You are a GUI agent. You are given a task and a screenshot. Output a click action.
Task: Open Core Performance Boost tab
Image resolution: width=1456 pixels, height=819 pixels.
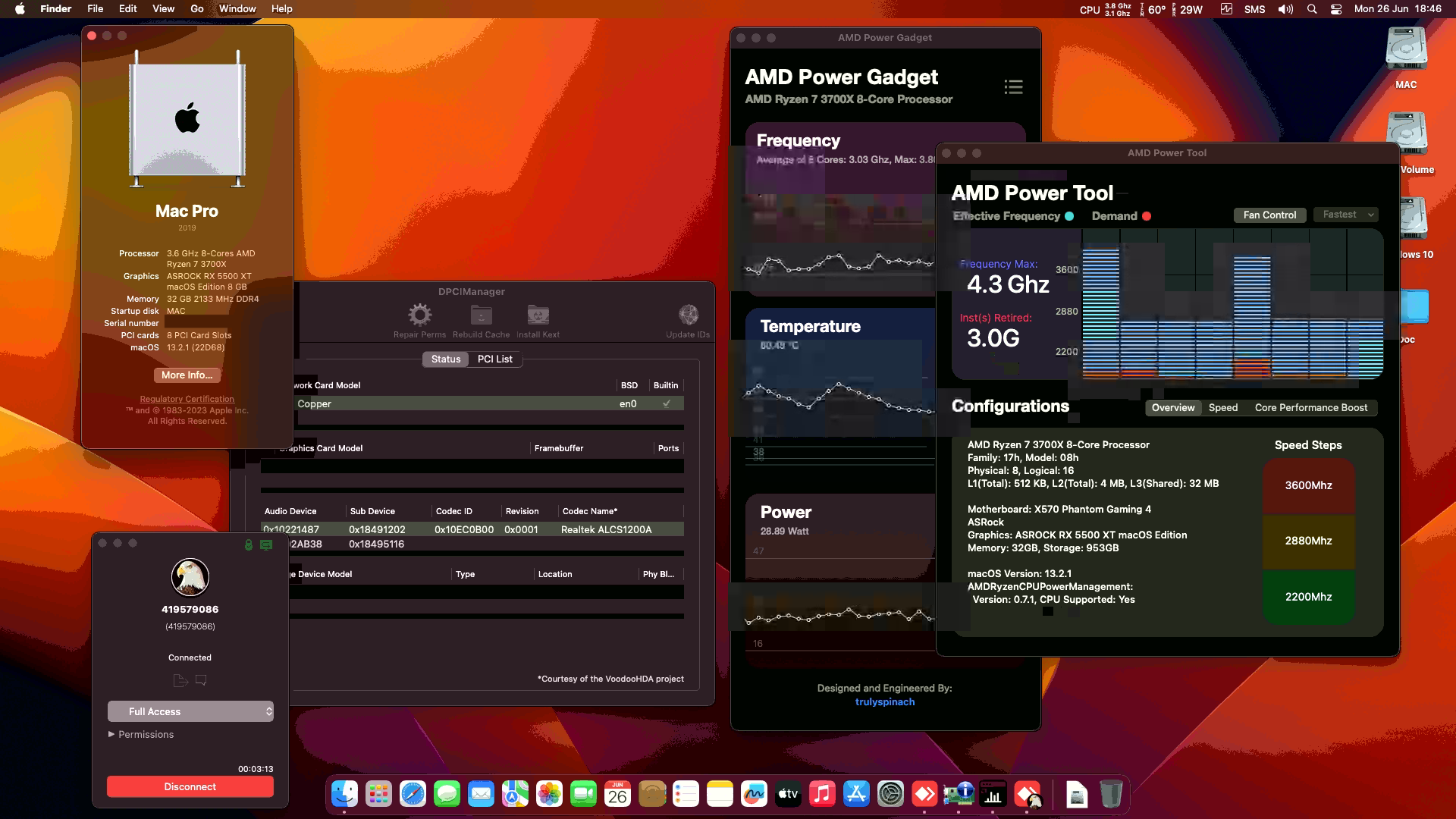pyautogui.click(x=1311, y=407)
